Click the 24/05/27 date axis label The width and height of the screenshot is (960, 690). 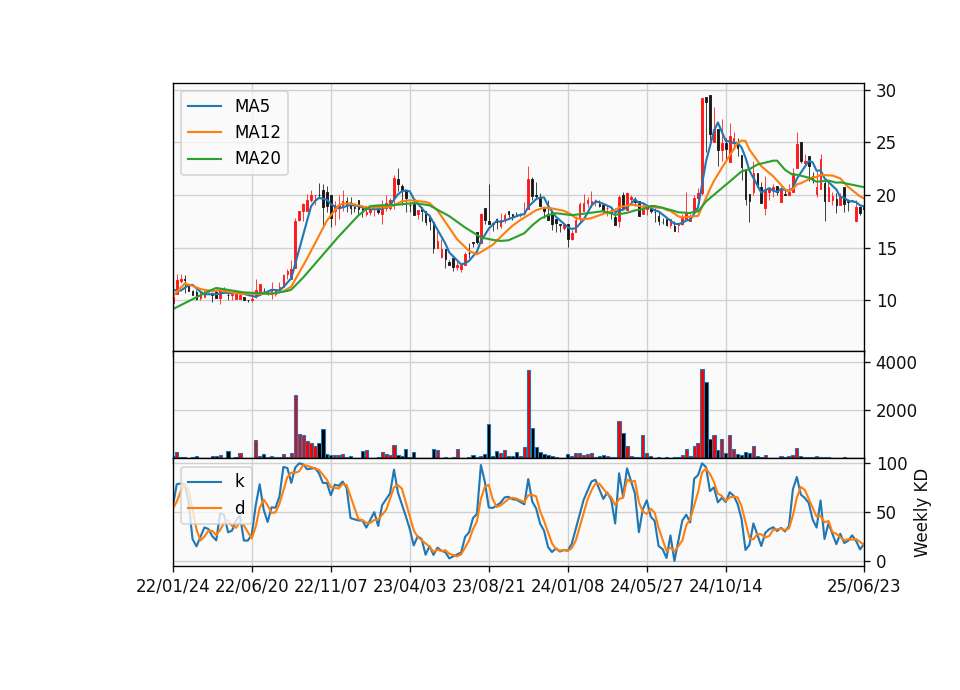tap(647, 587)
